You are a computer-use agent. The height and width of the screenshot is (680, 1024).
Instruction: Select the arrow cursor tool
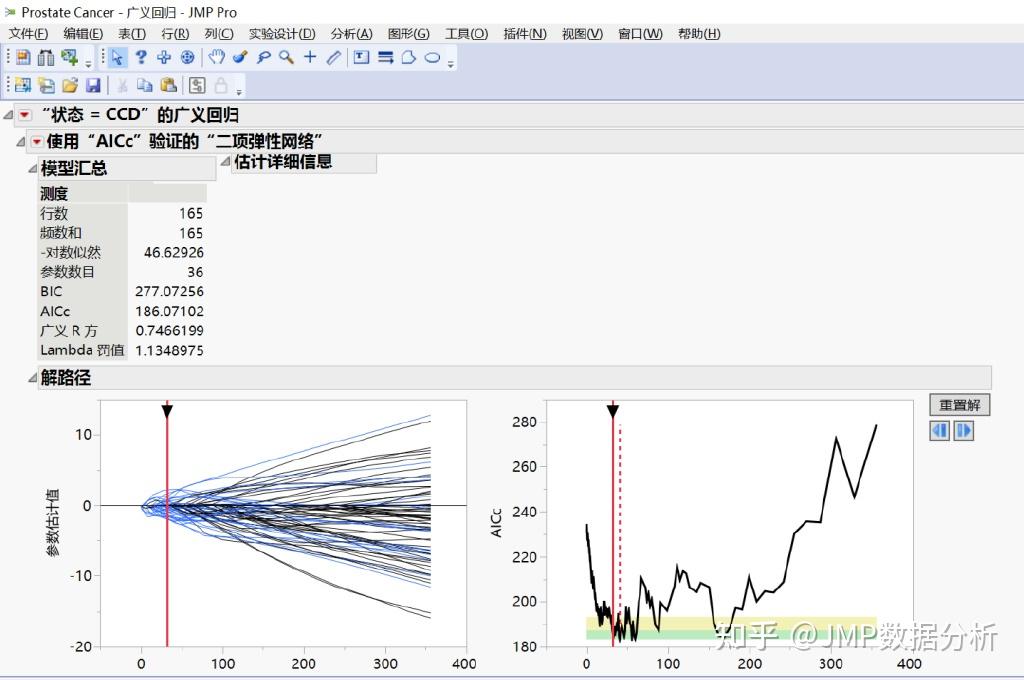(x=117, y=57)
